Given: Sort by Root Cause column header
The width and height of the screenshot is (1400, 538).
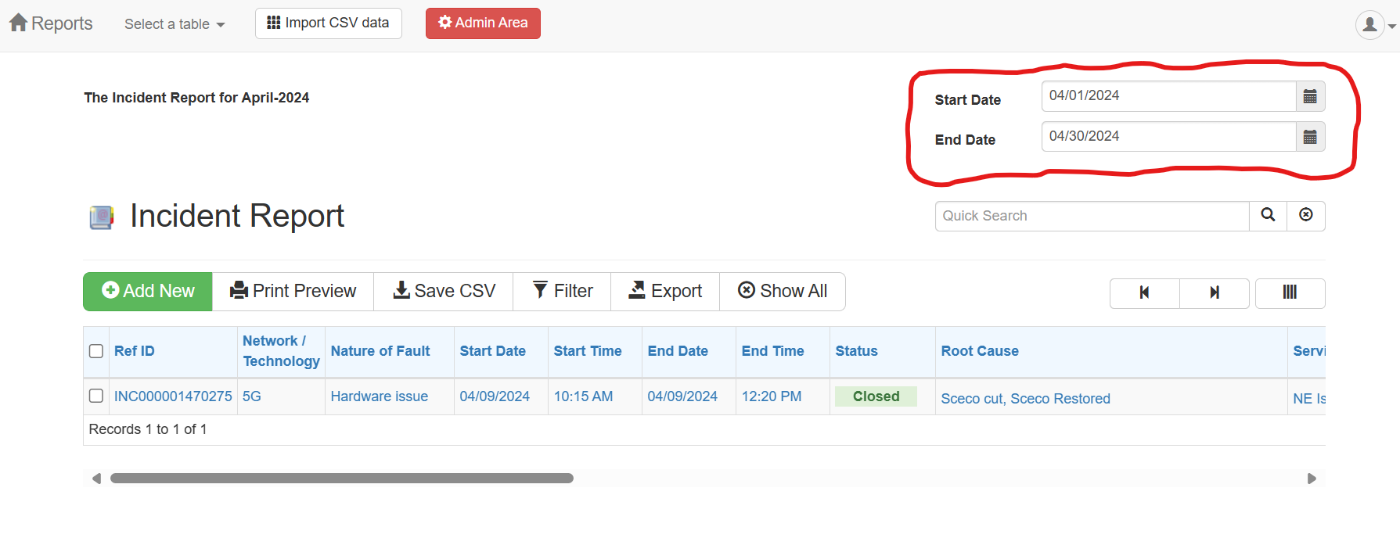Looking at the screenshot, I should tap(980, 351).
